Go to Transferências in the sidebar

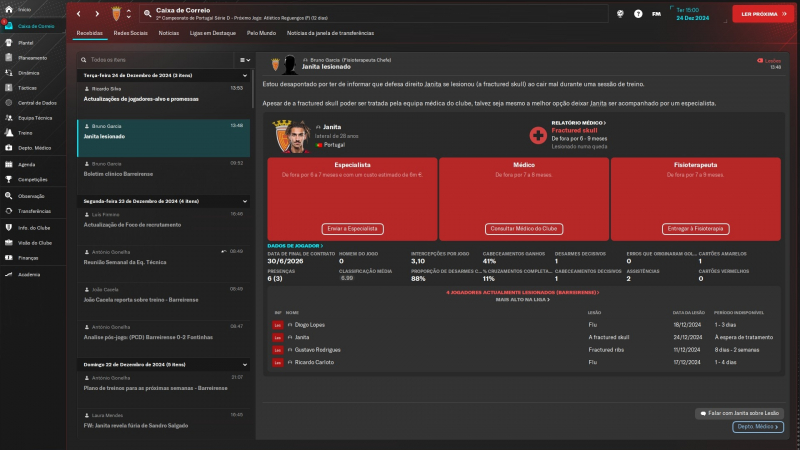coord(8,211)
